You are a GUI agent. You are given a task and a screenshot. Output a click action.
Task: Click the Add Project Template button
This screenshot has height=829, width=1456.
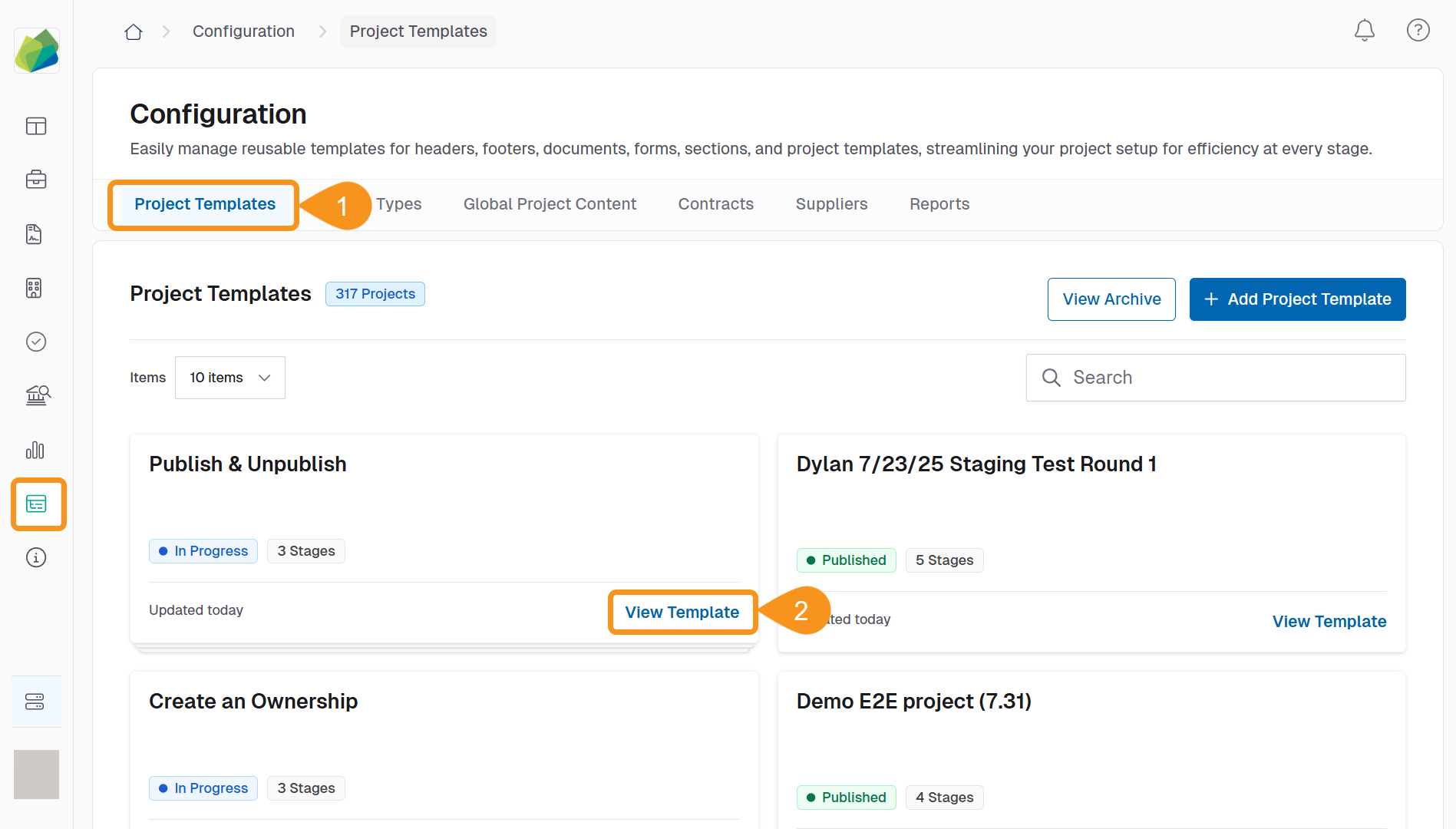(1297, 299)
